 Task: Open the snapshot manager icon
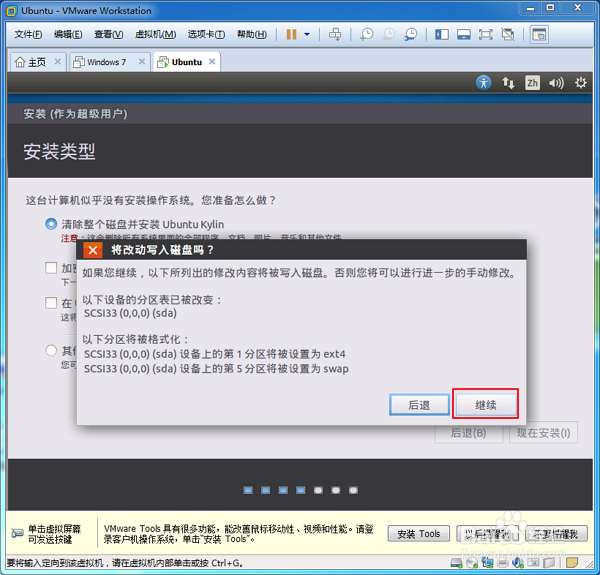click(x=411, y=34)
